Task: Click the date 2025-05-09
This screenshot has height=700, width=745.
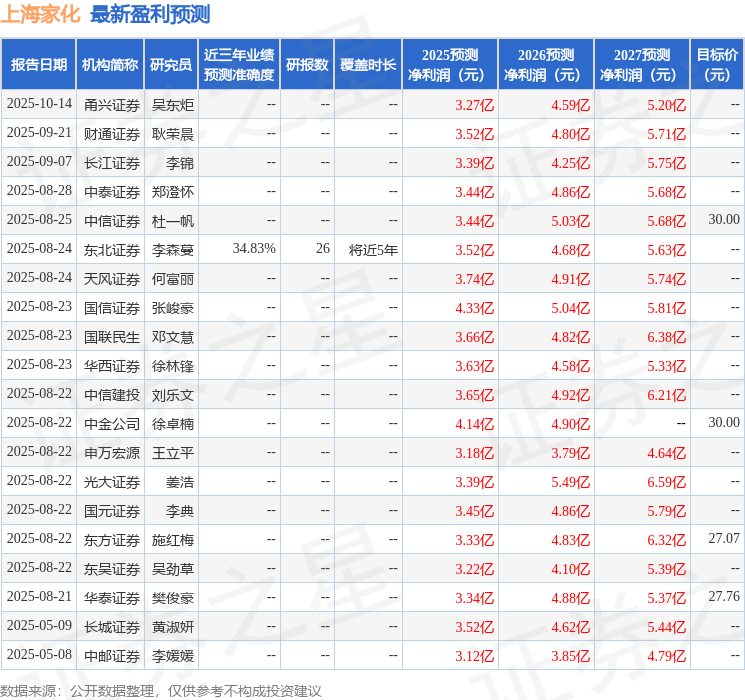Action: click(x=39, y=626)
